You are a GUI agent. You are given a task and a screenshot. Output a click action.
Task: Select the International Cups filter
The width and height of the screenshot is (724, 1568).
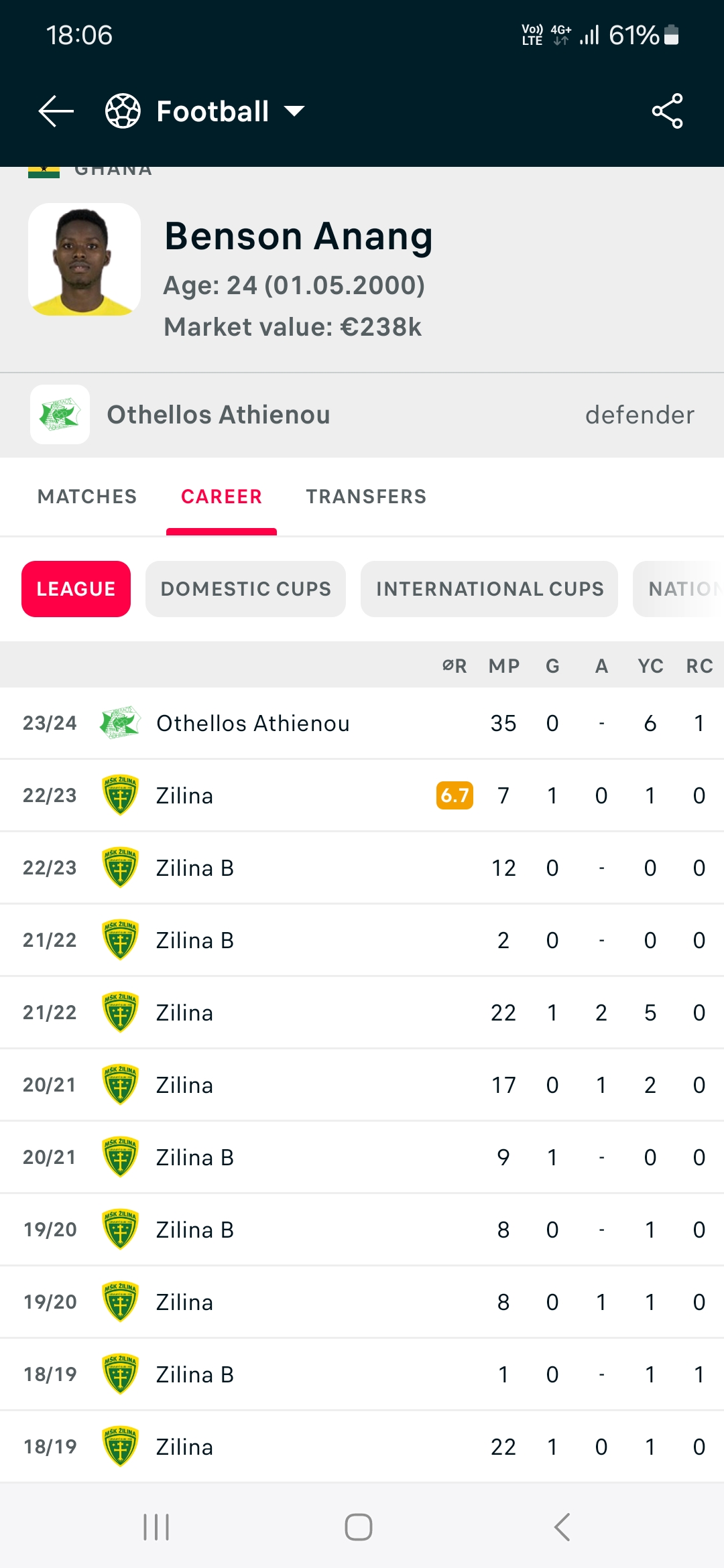click(x=489, y=589)
